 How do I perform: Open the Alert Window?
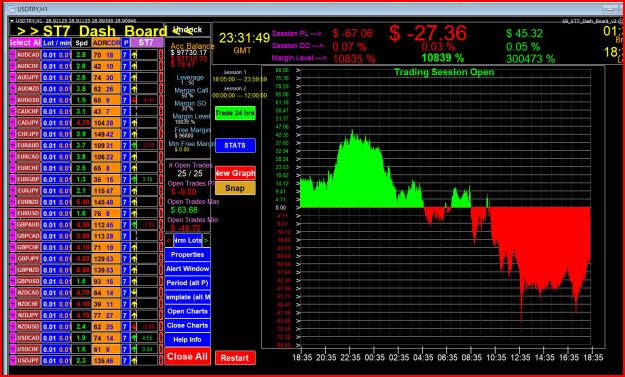(x=187, y=269)
